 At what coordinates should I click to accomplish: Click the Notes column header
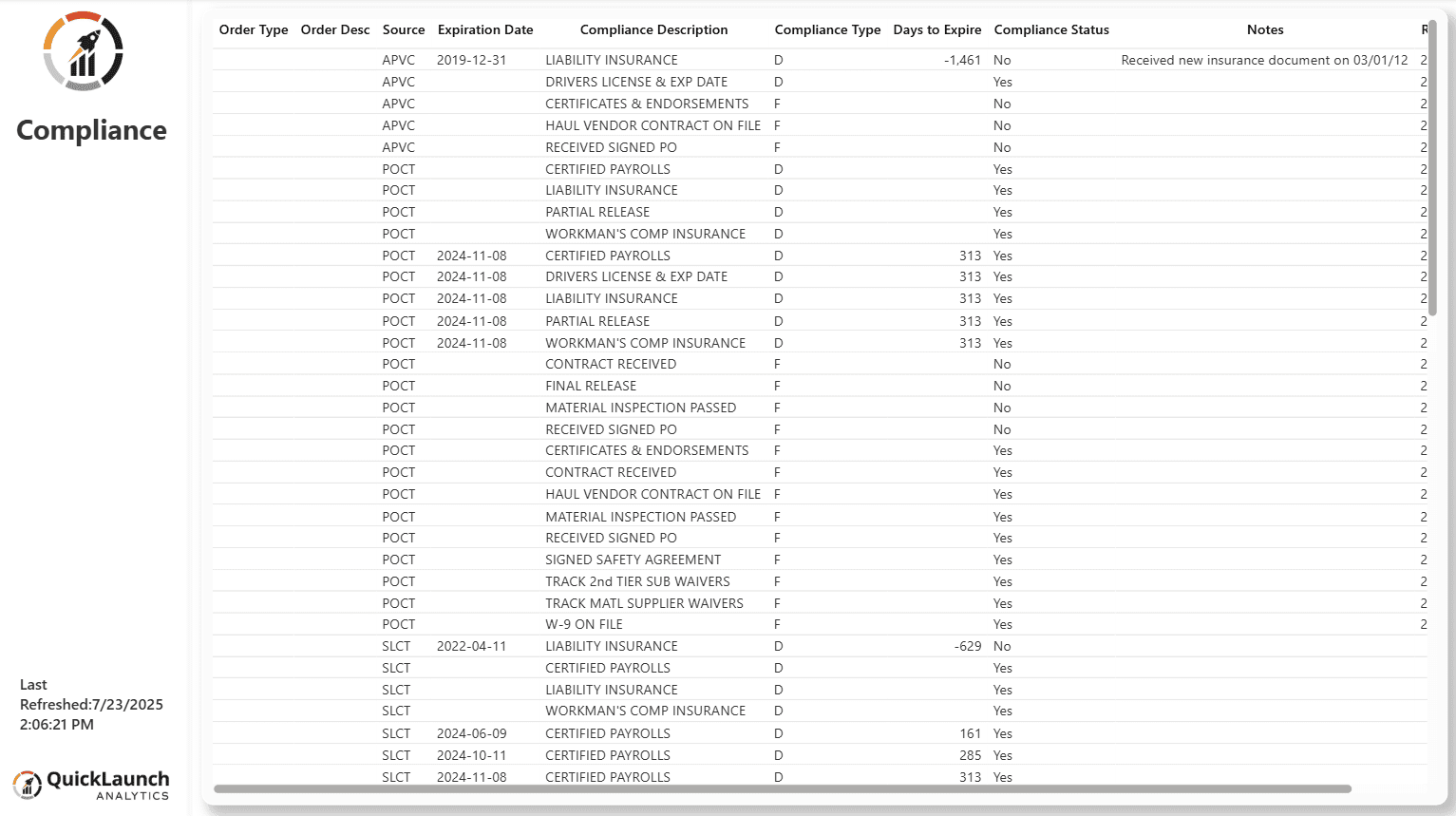click(1265, 30)
